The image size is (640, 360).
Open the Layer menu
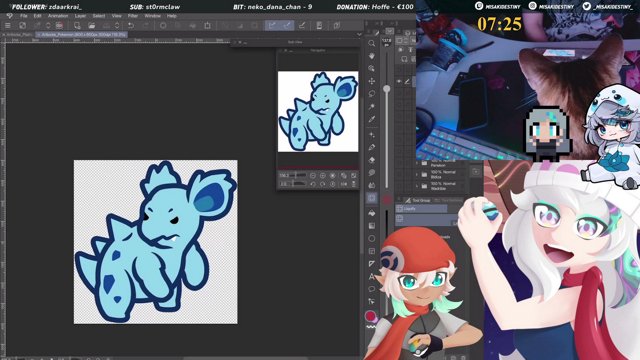tap(80, 16)
